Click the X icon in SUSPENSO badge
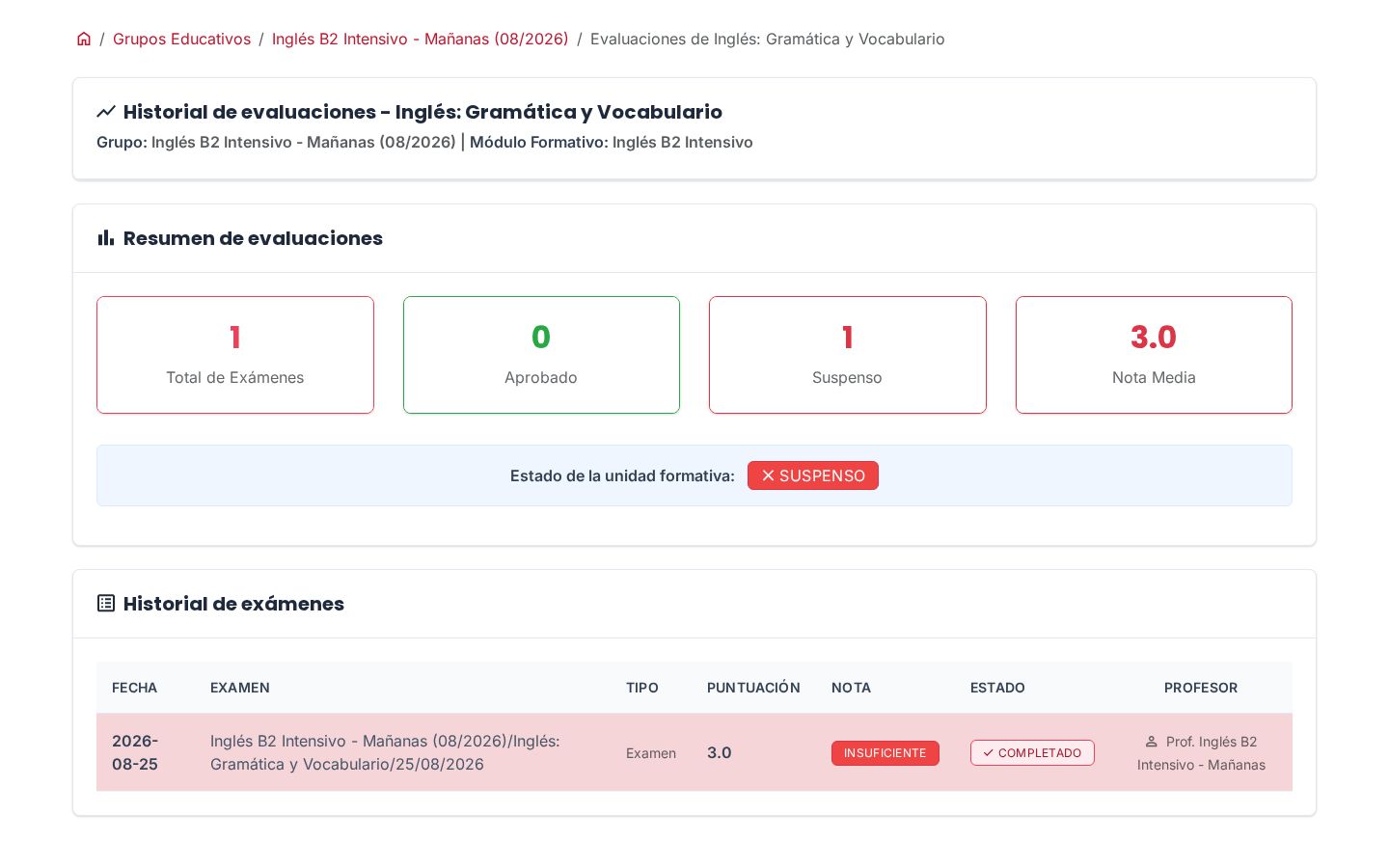Screen dimensions: 1389x868 pyautogui.click(x=768, y=475)
